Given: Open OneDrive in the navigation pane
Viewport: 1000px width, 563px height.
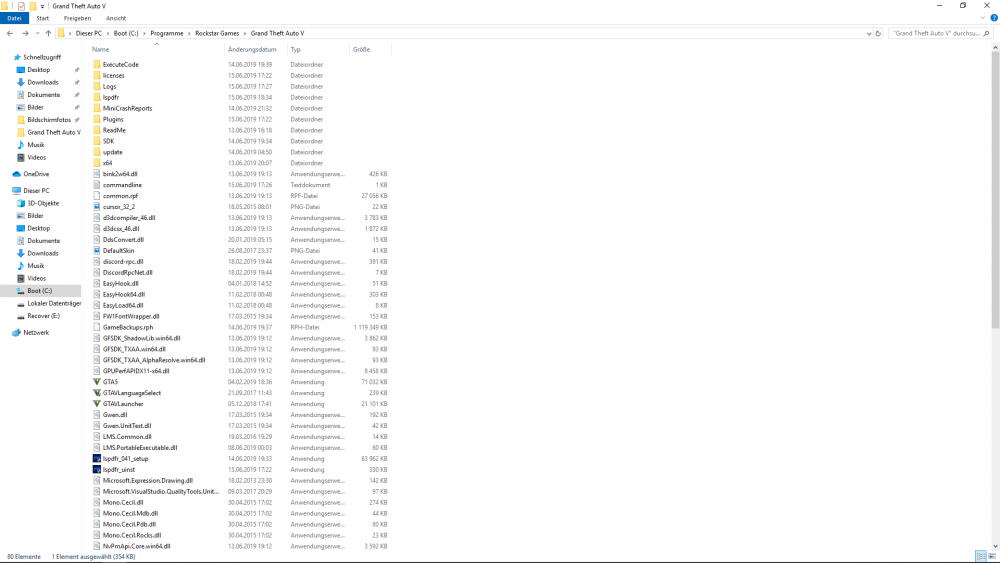Looking at the screenshot, I should (x=36, y=174).
